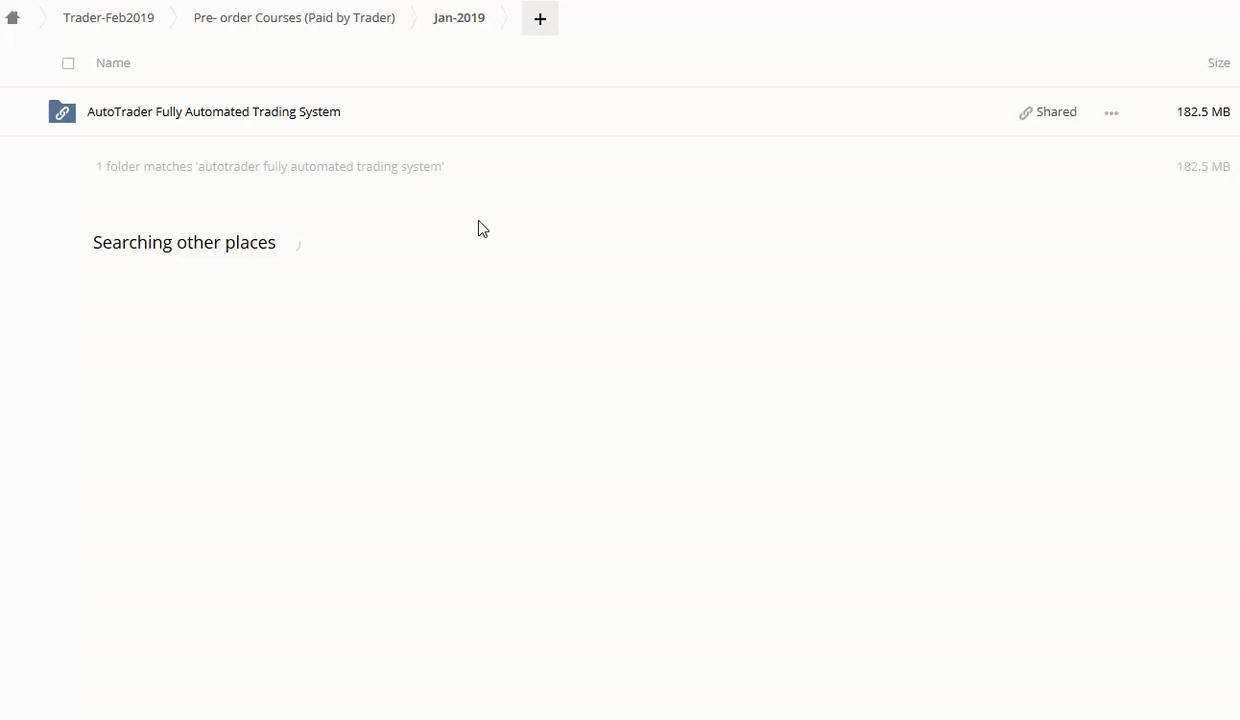Click the total size in the summary row
Image resolution: width=1240 pixels, height=720 pixels.
pos(1203,167)
